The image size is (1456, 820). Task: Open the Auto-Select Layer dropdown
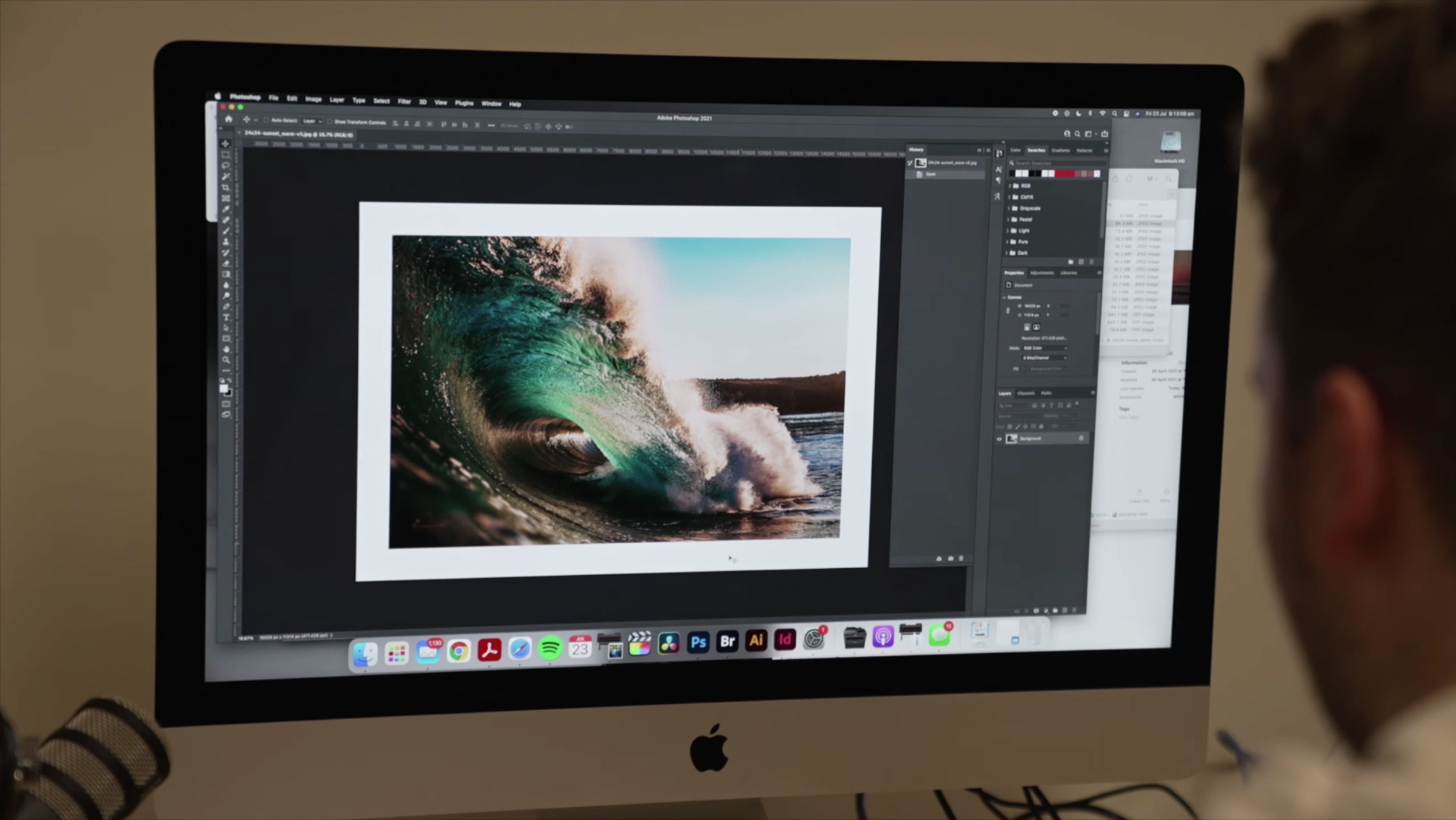pyautogui.click(x=312, y=121)
